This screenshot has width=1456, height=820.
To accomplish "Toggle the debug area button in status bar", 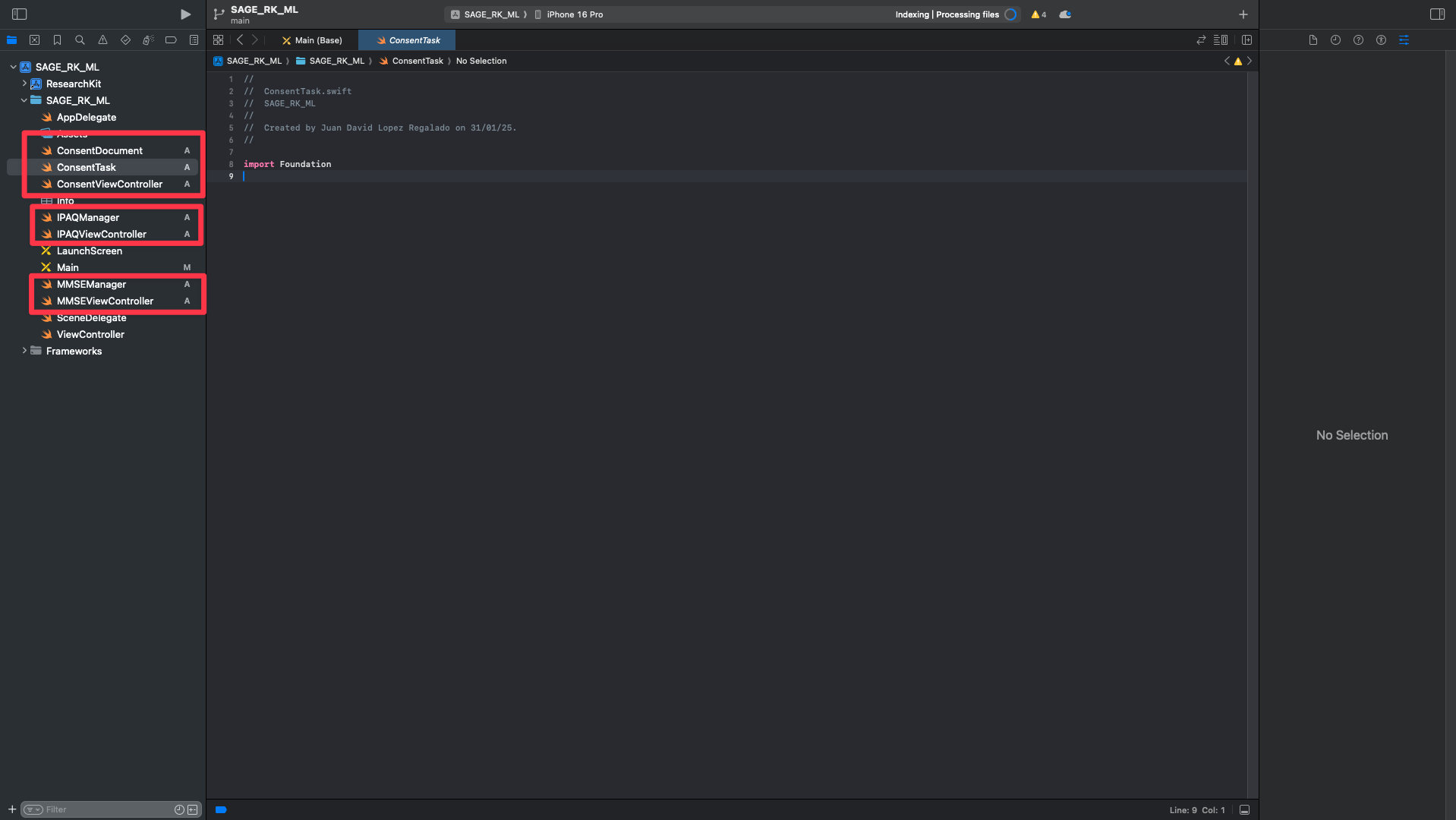I will click(x=1244, y=810).
